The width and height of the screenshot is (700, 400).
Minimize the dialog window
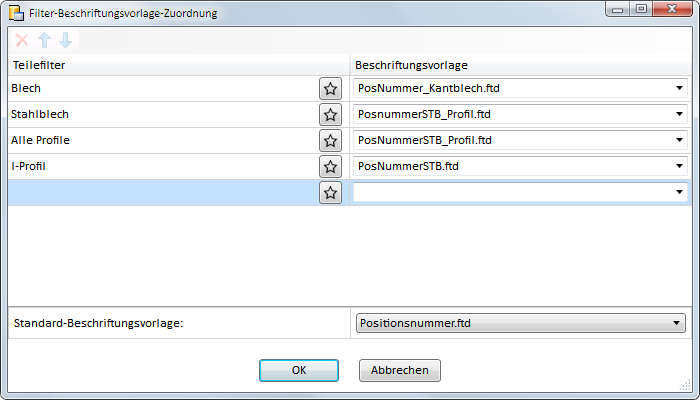(618, 9)
